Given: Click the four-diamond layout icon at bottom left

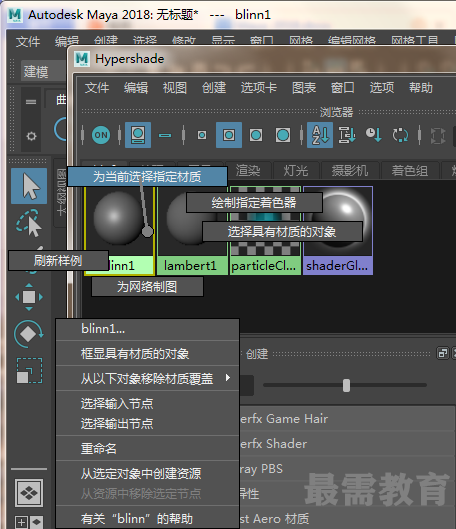Looking at the screenshot, I should 29,493.
